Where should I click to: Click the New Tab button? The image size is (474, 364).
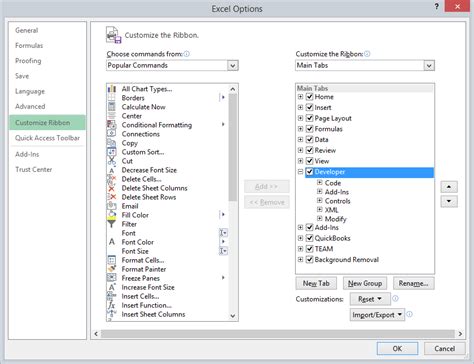point(316,283)
